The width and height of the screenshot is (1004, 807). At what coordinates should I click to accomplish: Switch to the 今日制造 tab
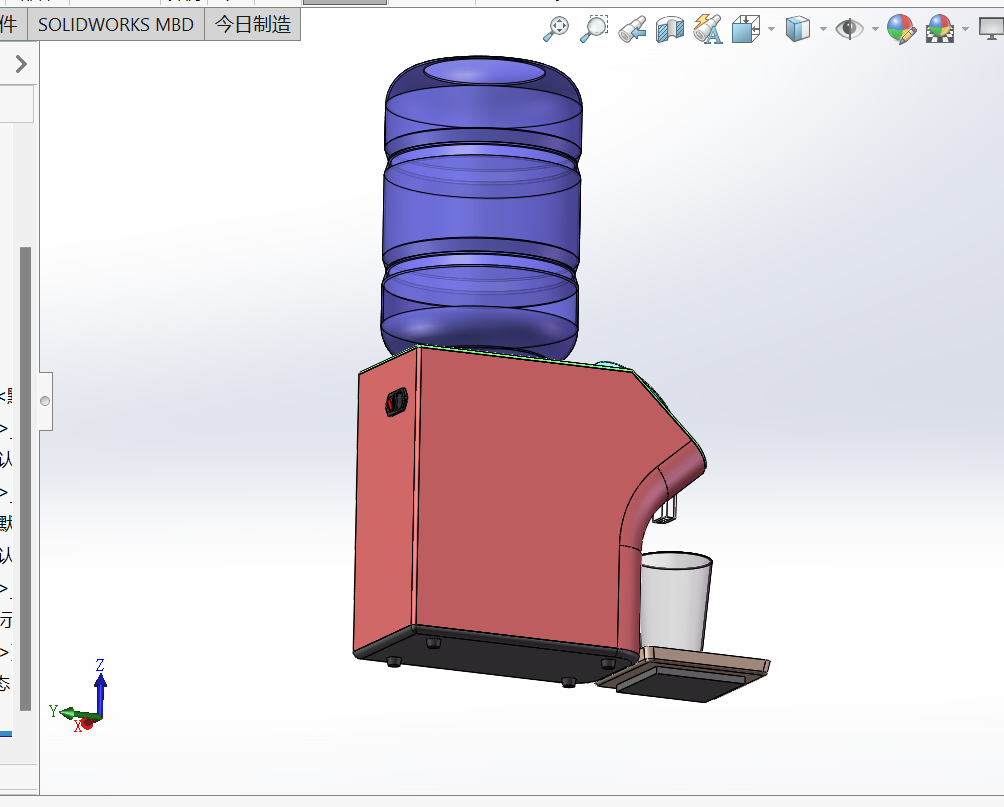pos(253,24)
